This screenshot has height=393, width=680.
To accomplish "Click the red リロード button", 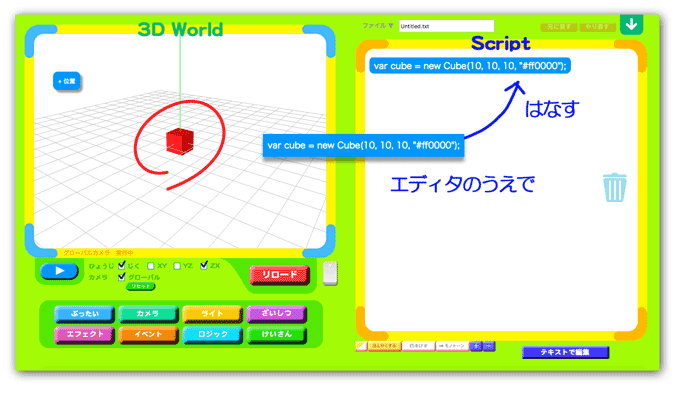I will [x=280, y=275].
